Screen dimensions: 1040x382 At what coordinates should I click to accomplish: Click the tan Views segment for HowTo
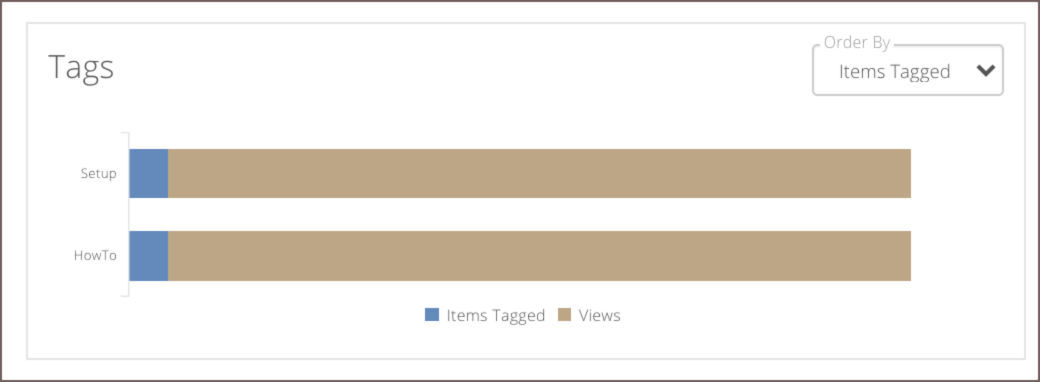(x=539, y=256)
